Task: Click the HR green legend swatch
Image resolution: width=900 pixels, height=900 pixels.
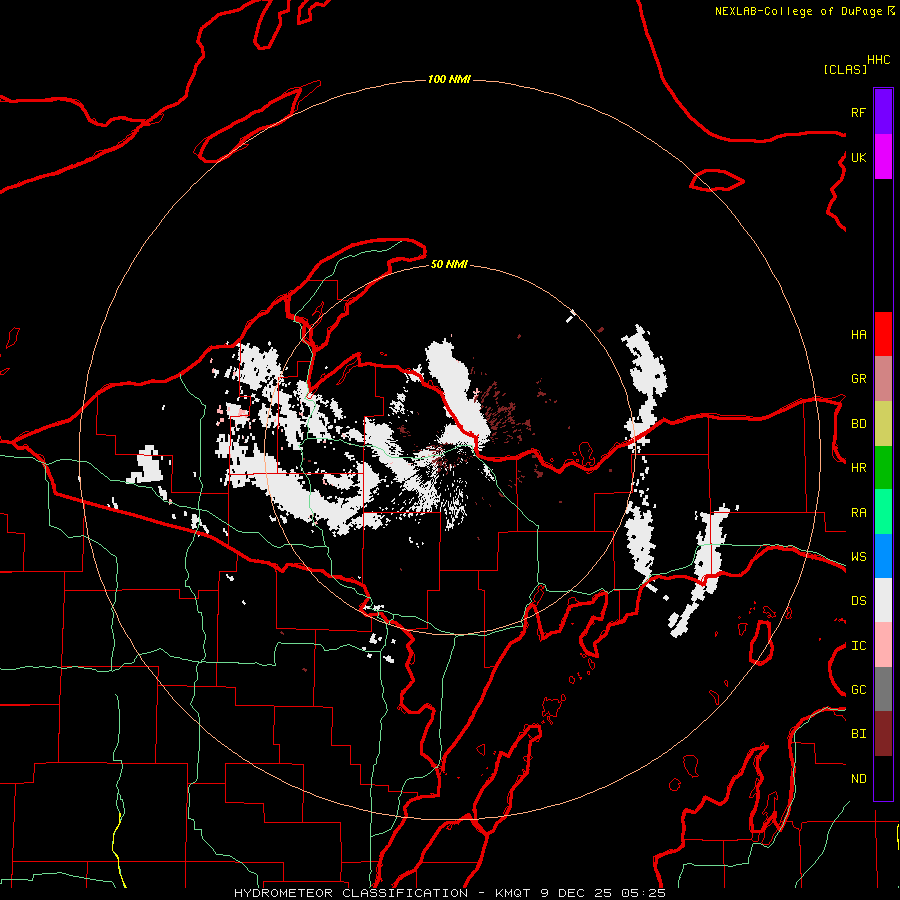Action: coord(883,468)
